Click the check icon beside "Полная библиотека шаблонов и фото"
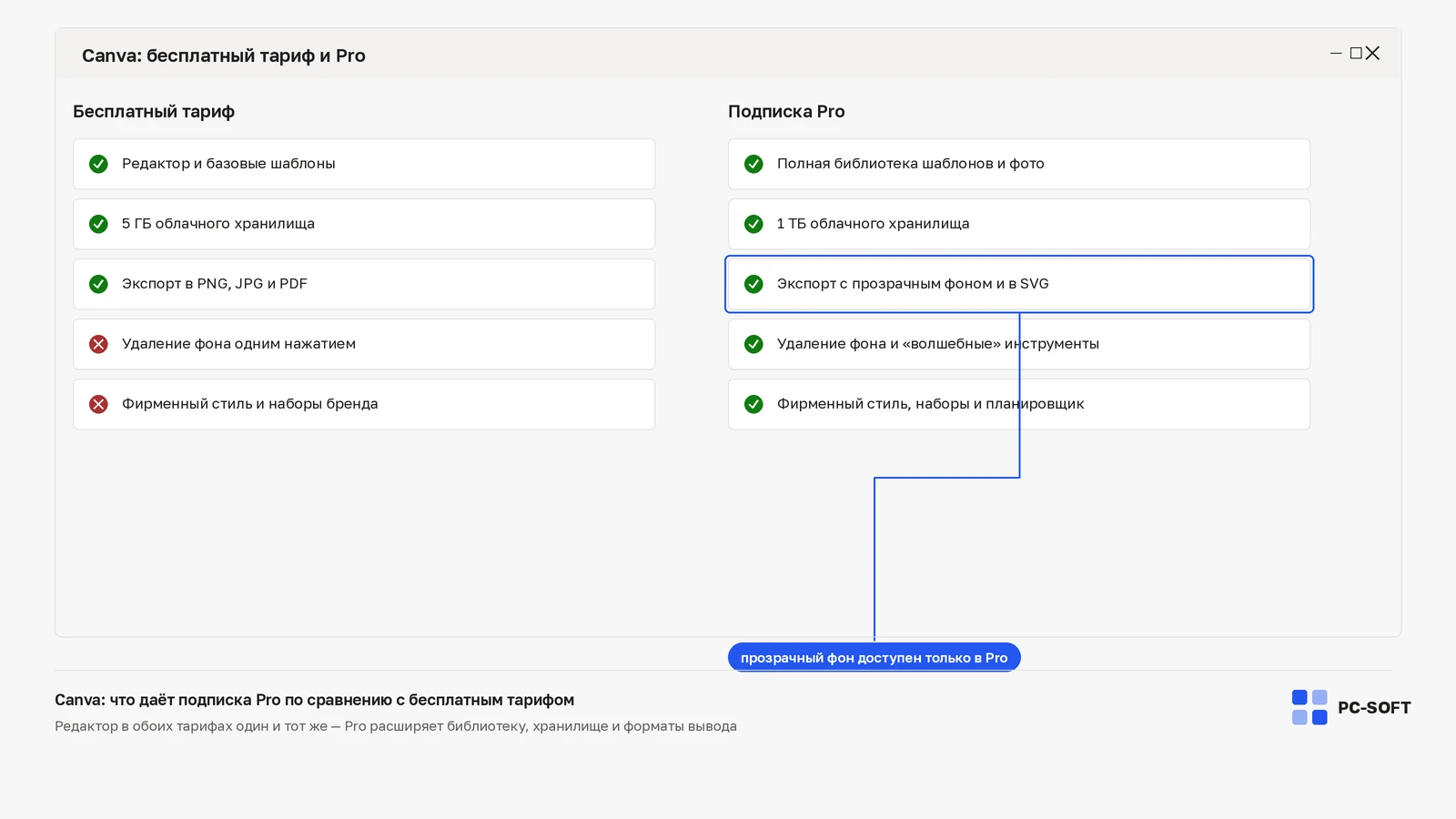The width and height of the screenshot is (1456, 819). [753, 164]
